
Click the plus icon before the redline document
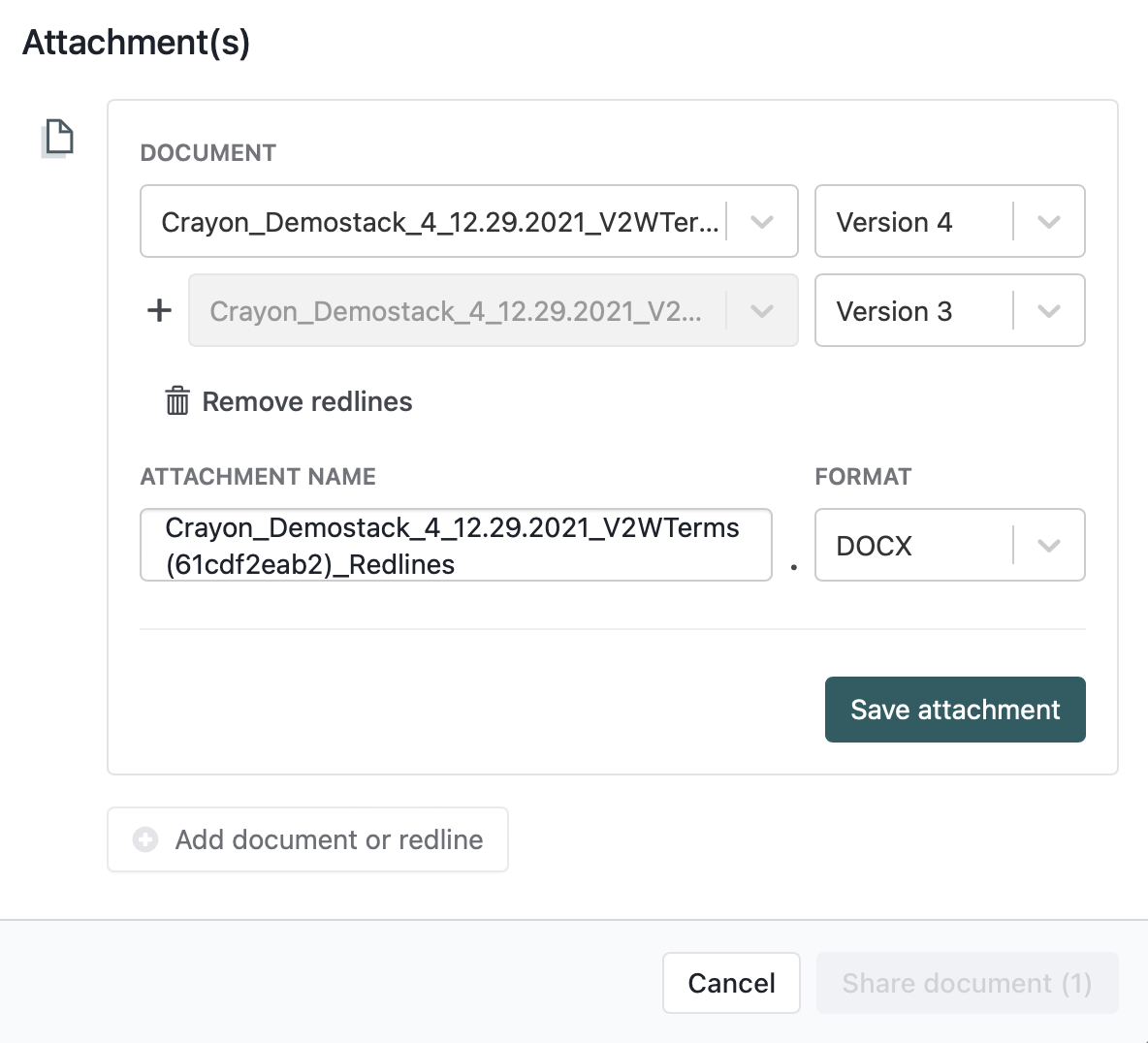(160, 310)
